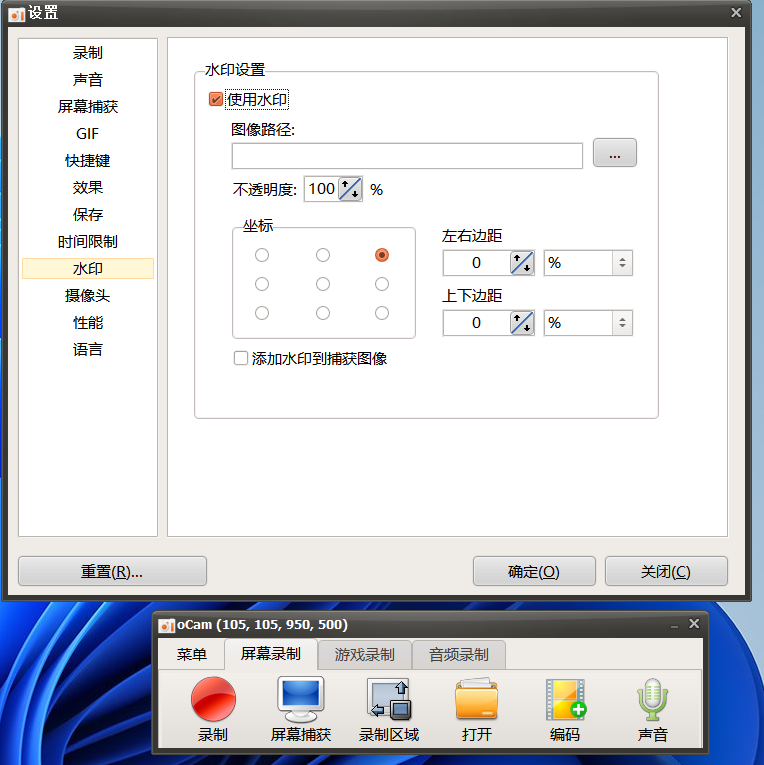Click the 打开 folder icon

pyautogui.click(x=476, y=699)
